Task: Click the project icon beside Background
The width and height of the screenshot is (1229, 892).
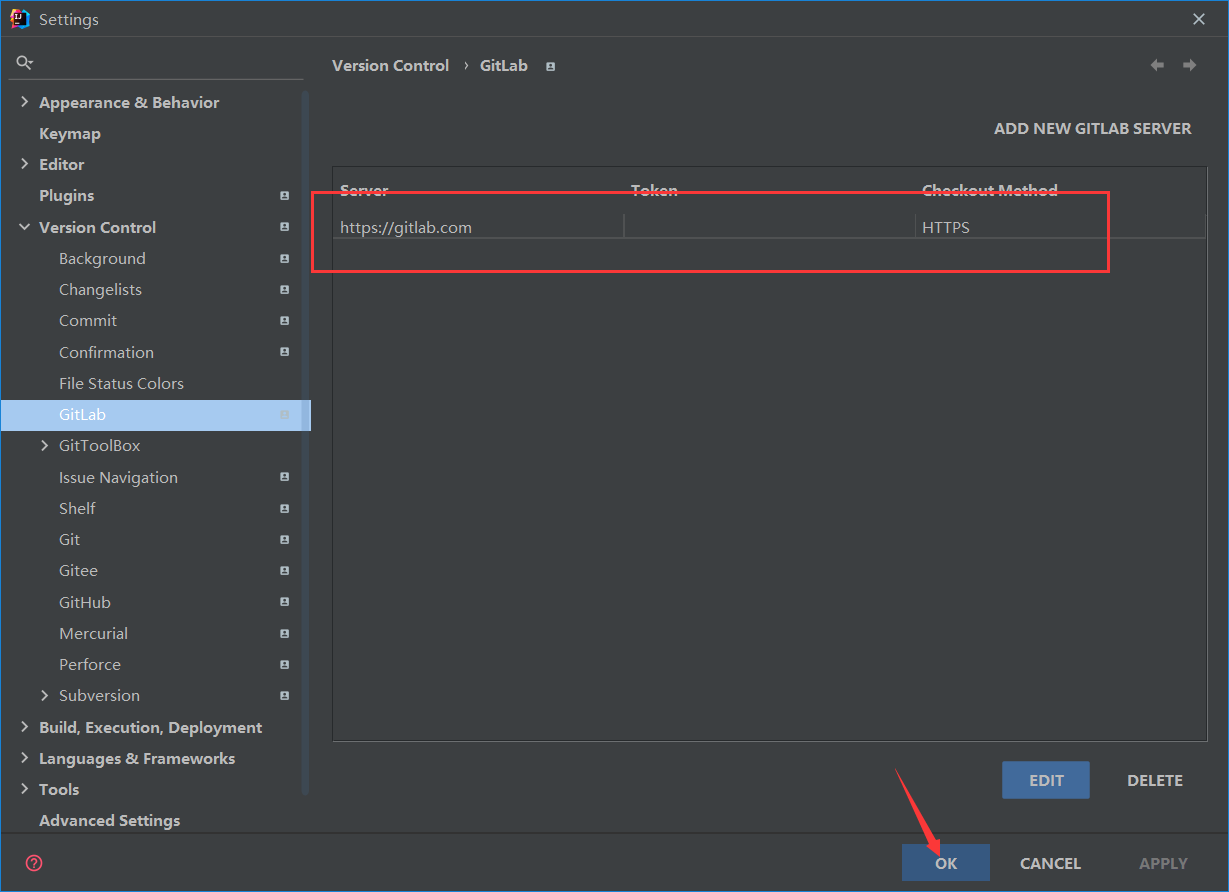Action: [x=284, y=258]
